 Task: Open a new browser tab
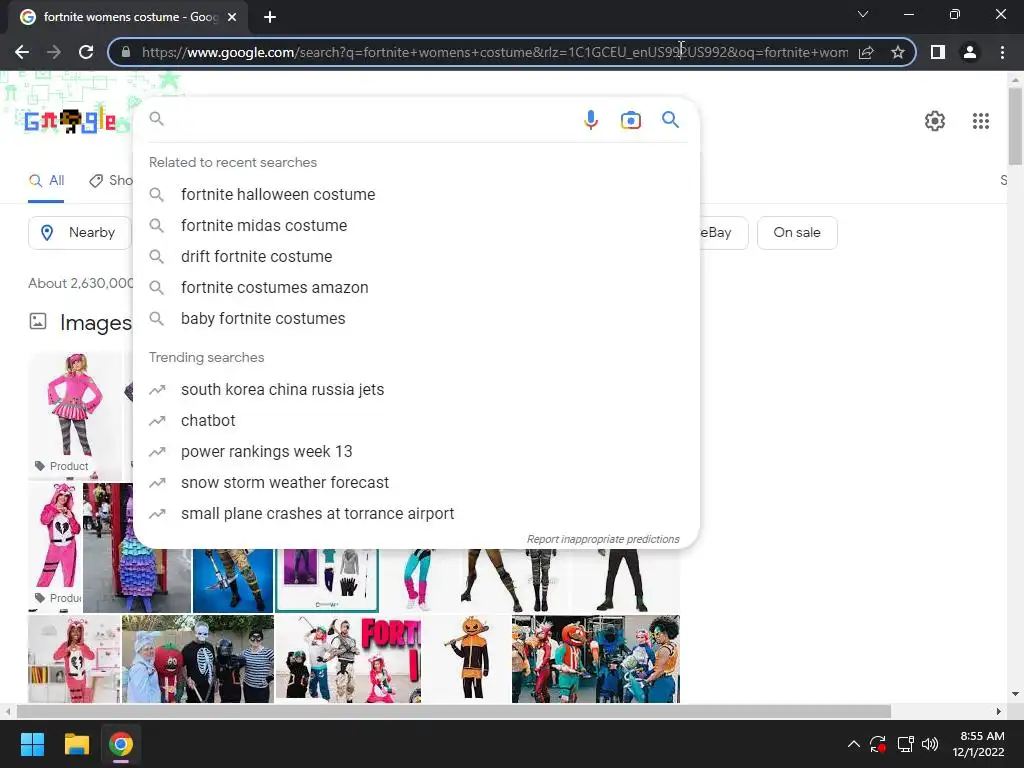[x=270, y=17]
